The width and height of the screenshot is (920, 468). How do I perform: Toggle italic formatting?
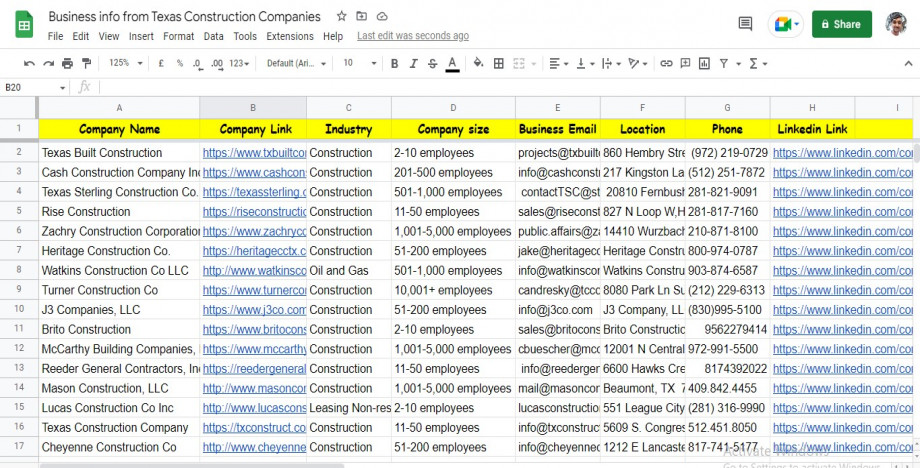(413, 63)
